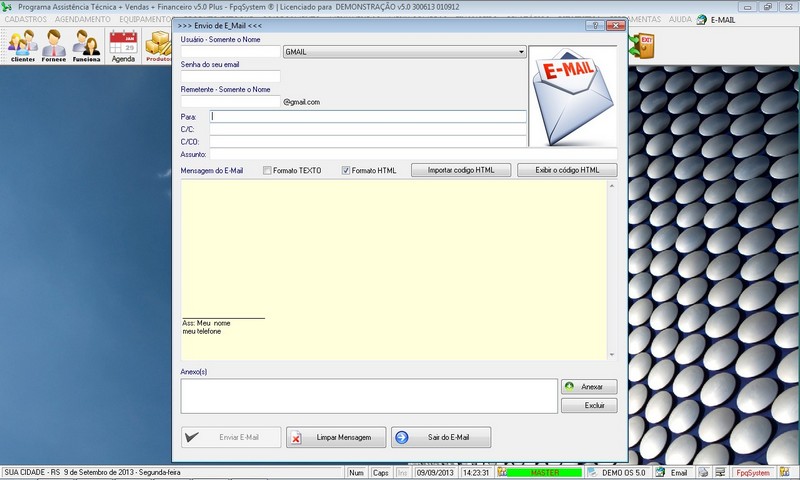800x480 pixels.
Task: Click the E-MAIL envelope picture
Action: tap(572, 96)
